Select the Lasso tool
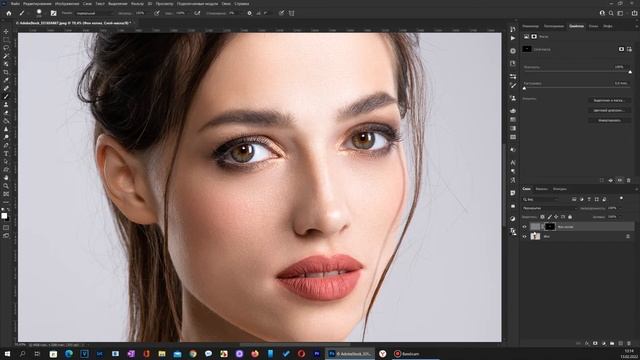 6,47
